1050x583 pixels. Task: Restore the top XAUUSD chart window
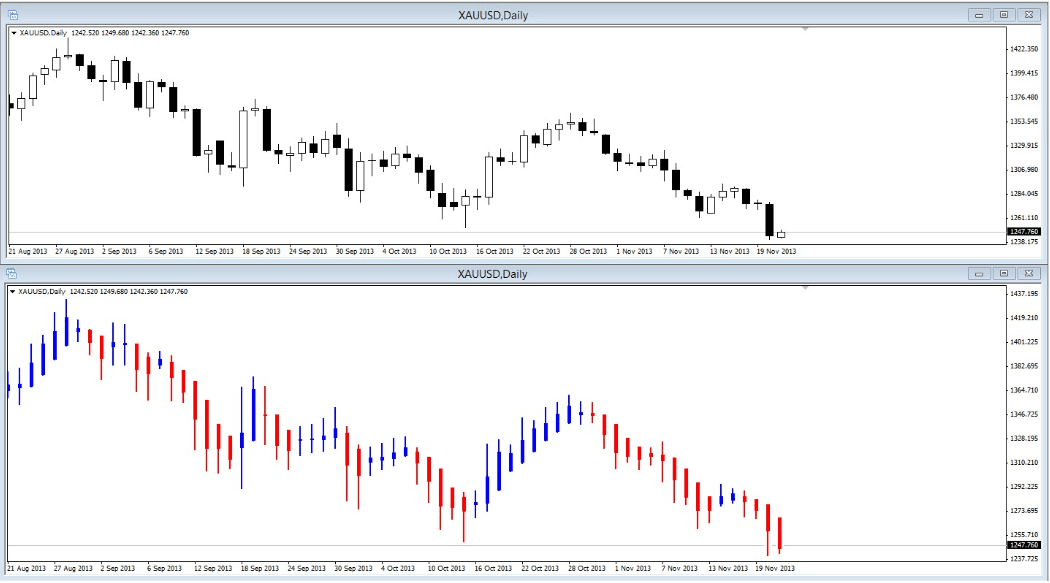[x=1003, y=14]
